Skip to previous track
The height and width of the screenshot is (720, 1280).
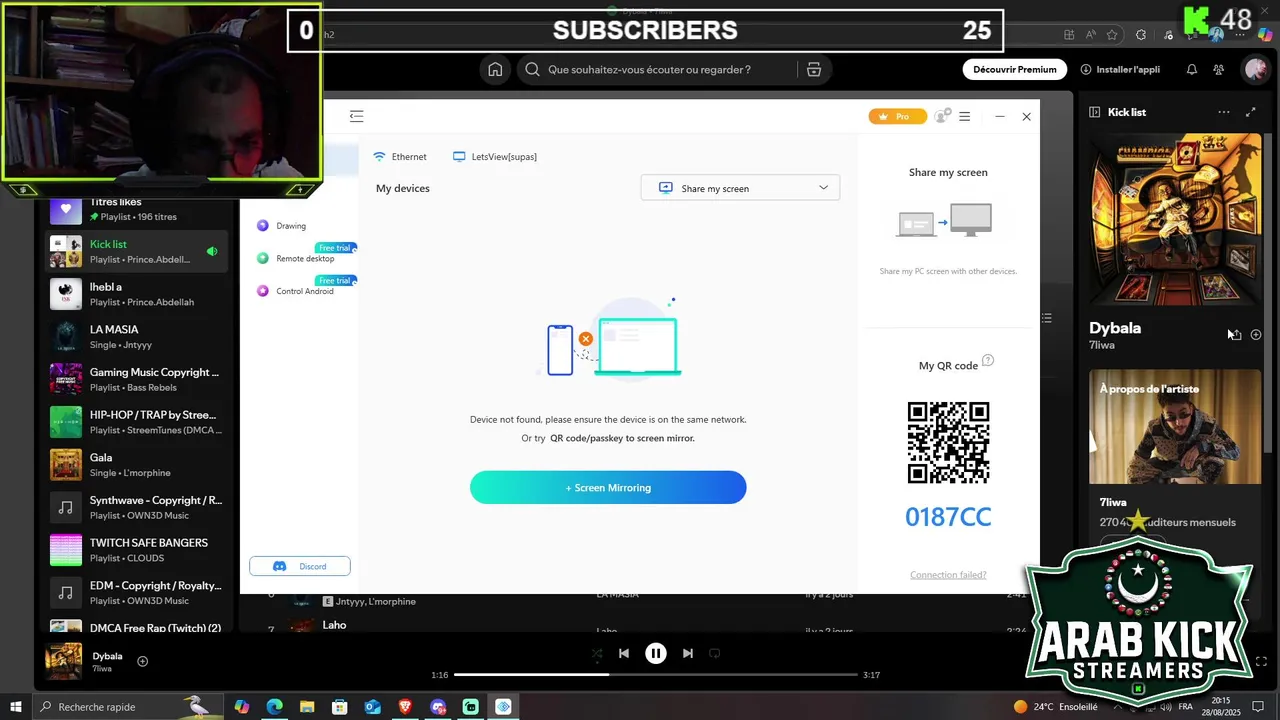point(624,653)
